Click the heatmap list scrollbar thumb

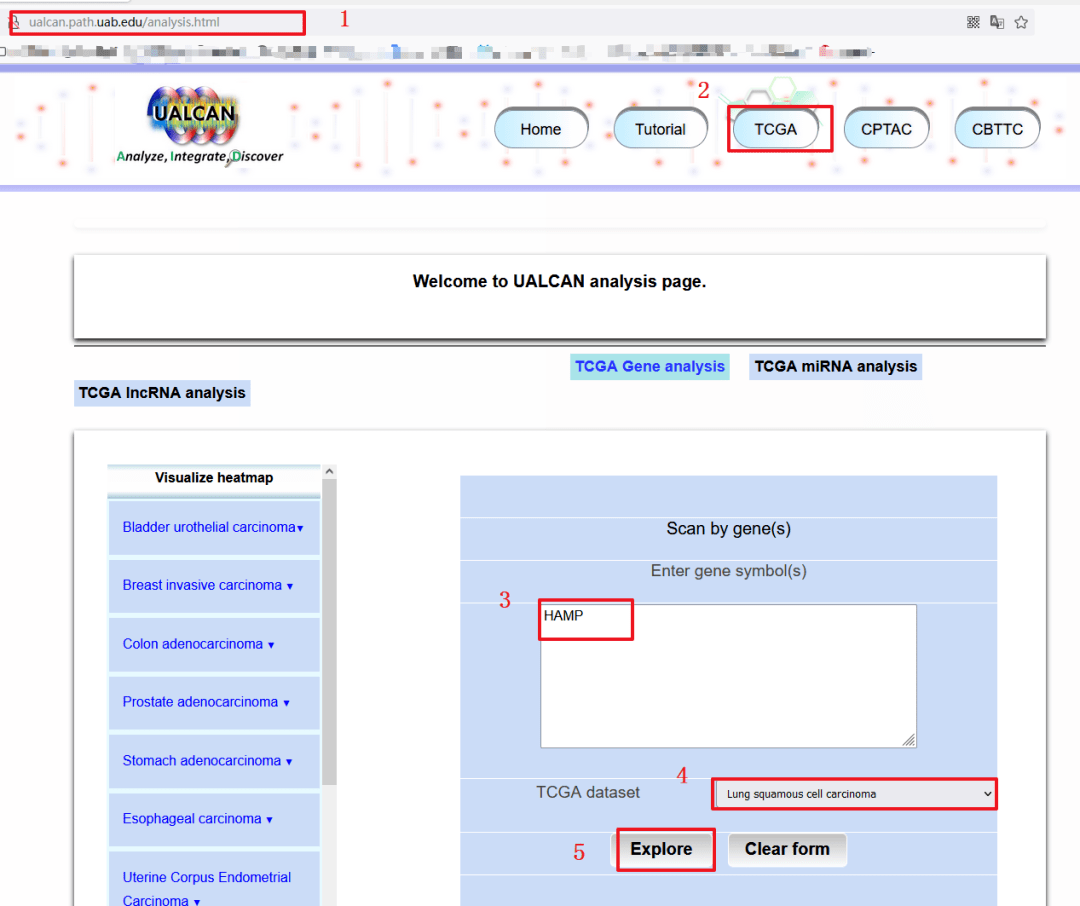pyautogui.click(x=329, y=632)
